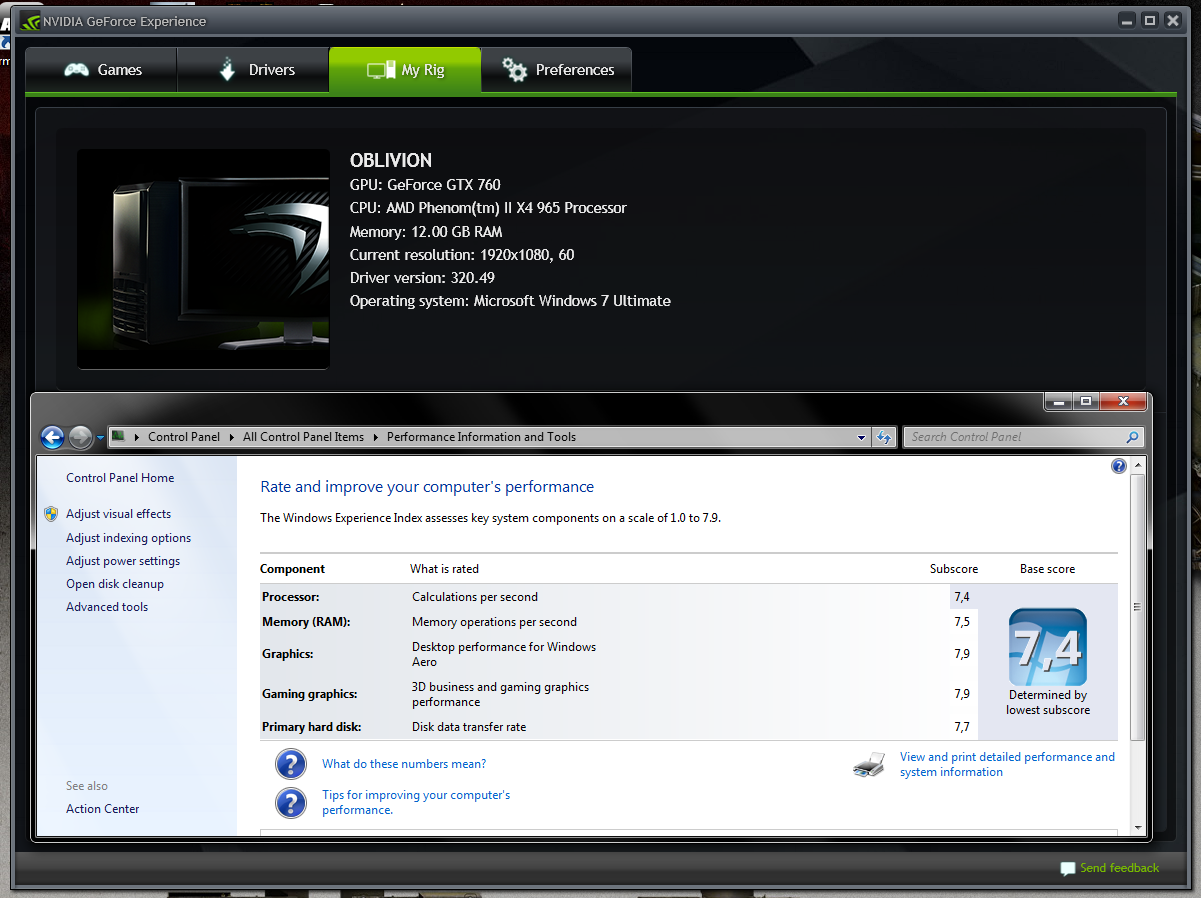Viewport: 1201px width, 898px height.
Task: Close the Control Panel window
Action: [1123, 401]
